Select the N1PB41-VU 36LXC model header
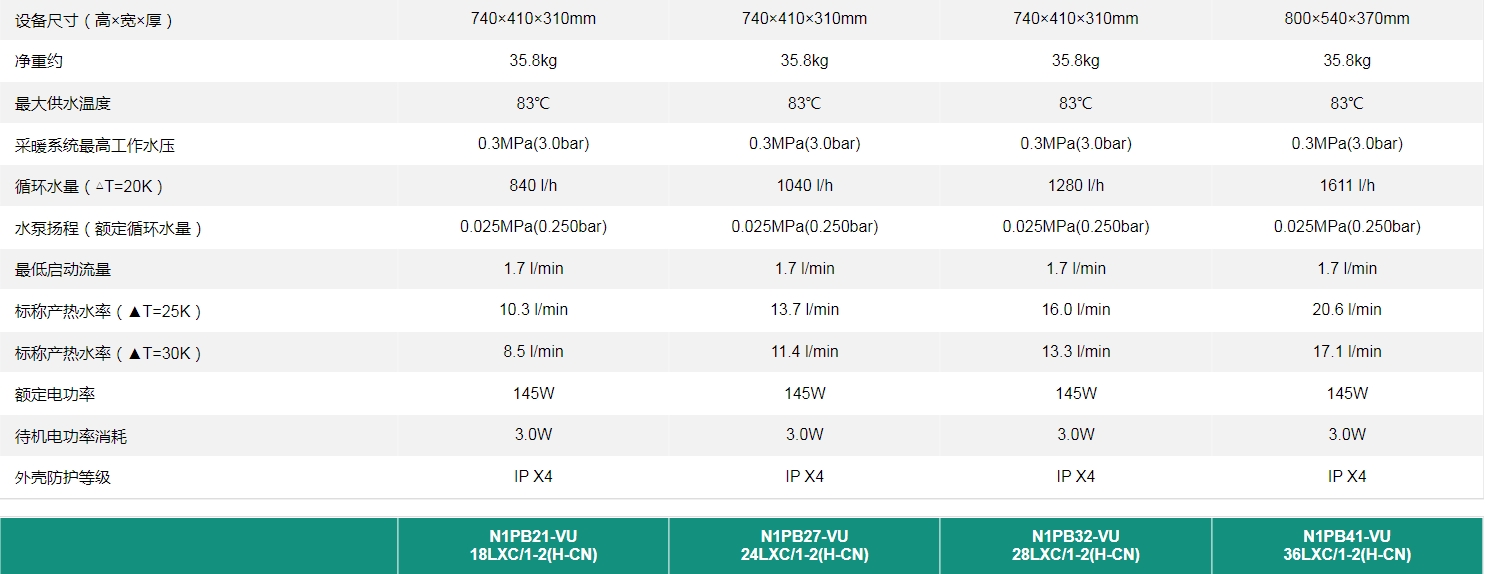This screenshot has width=1485, height=574. click(1346, 545)
